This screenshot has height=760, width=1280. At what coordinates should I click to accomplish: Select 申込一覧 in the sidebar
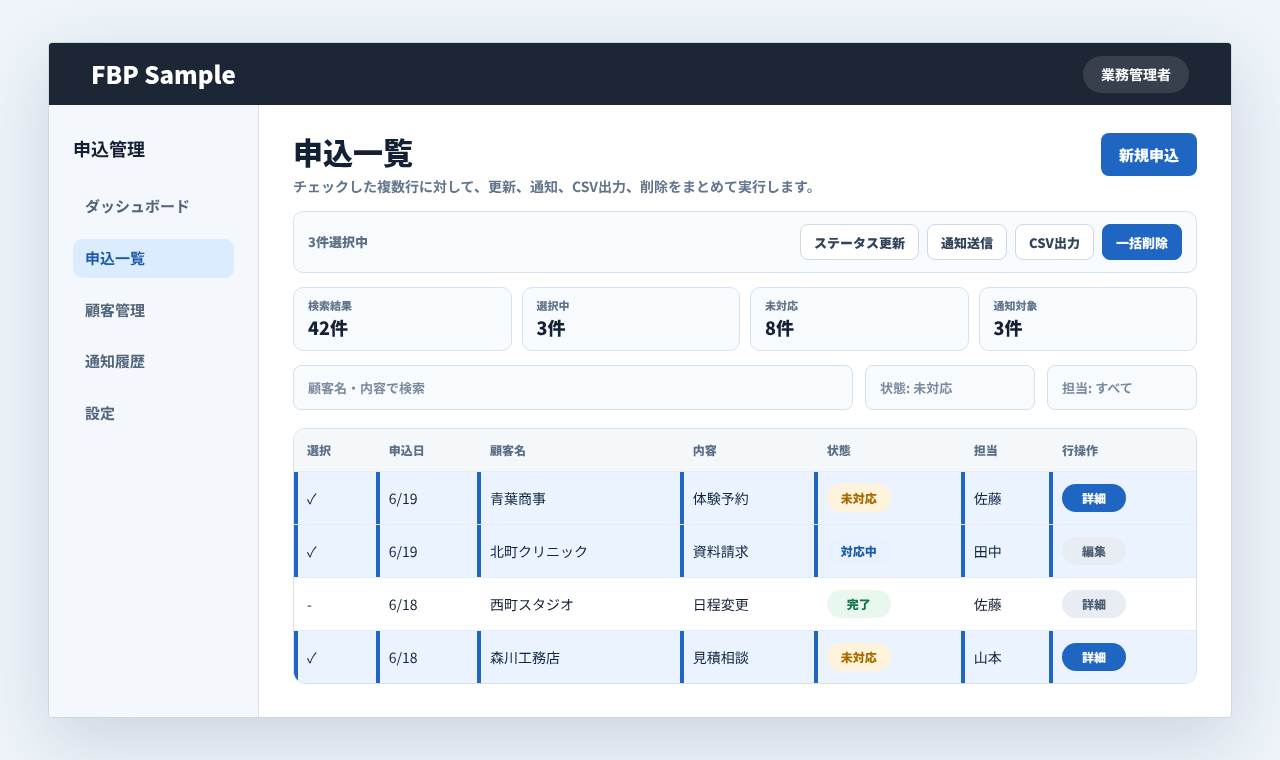pyautogui.click(x=153, y=258)
